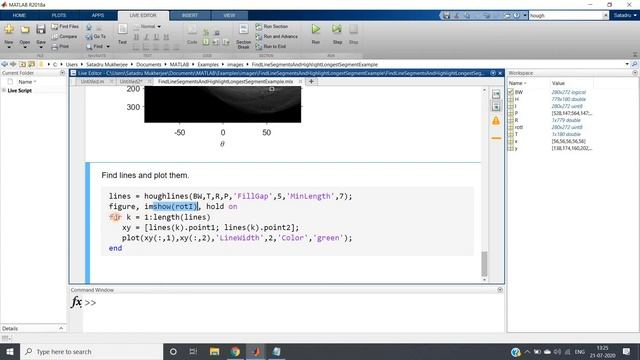640x360 pixels.
Task: Open the Current Folder panel actions menu
Action: tap(62, 73)
